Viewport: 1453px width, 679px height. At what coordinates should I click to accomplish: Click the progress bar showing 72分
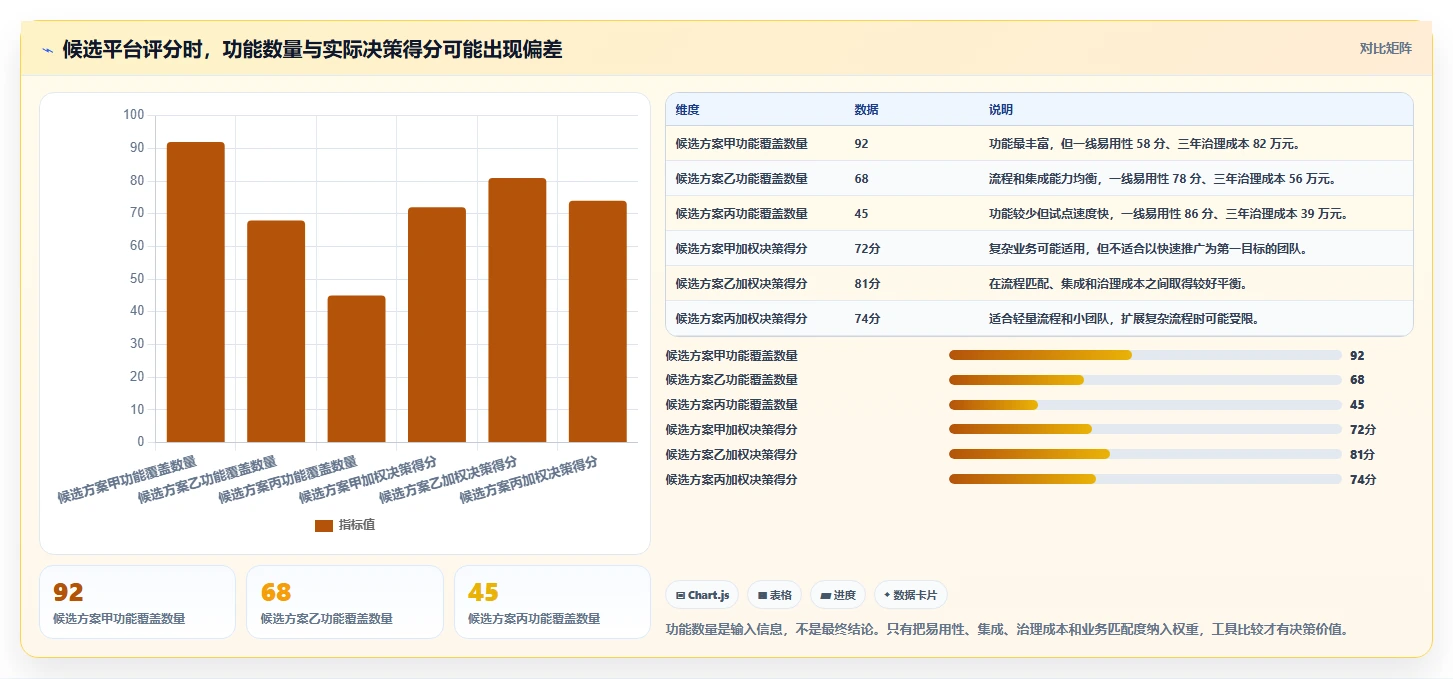1145,430
